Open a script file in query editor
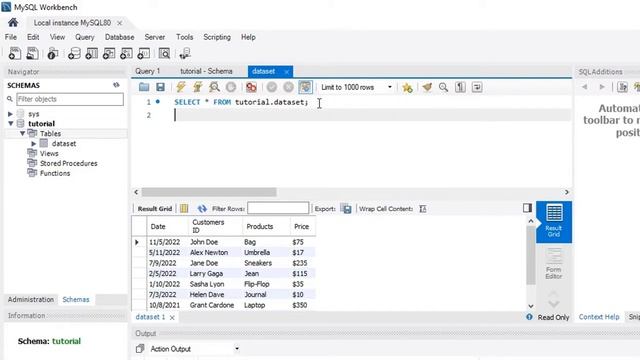Image resolution: width=640 pixels, height=360 pixels. 144,87
